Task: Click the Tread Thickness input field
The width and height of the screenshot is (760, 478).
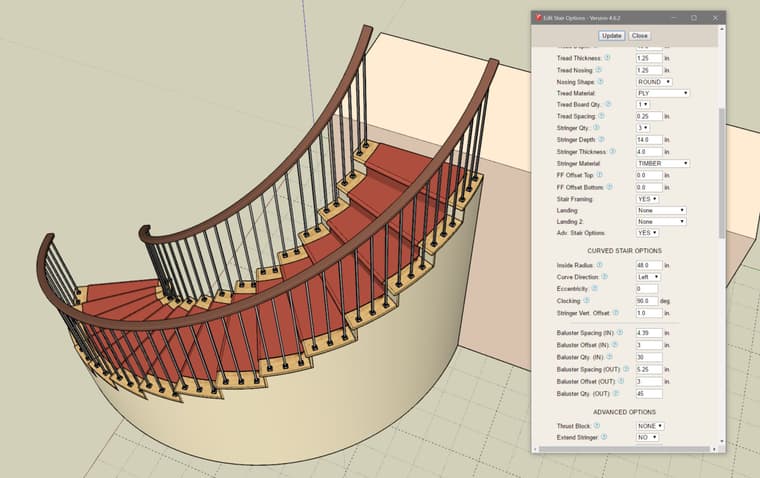Action: coord(649,58)
